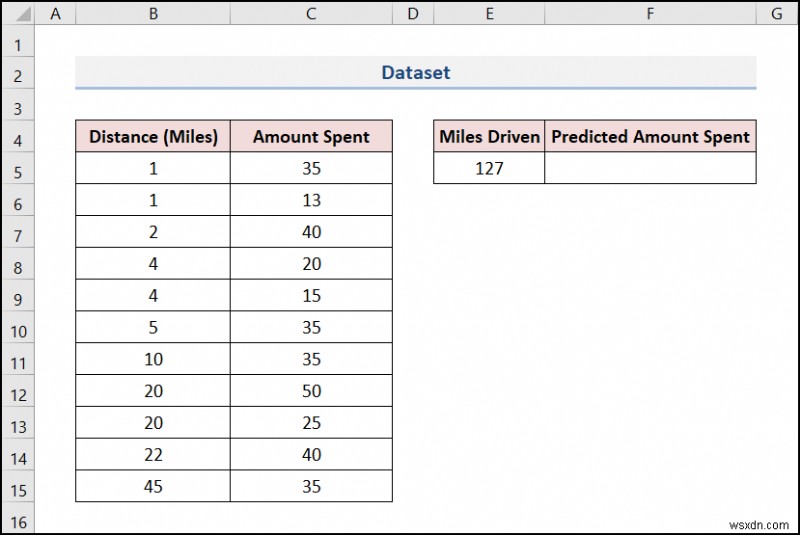Select Distance cell in row 5
Image resolution: width=800 pixels, height=535 pixels.
pyautogui.click(x=153, y=168)
